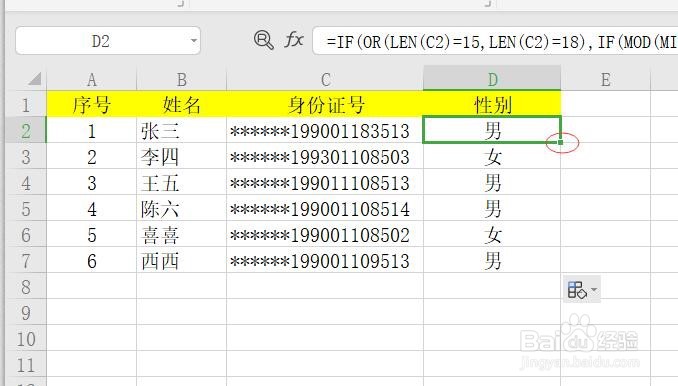Screen dimensions: 678x386
Task: Click the 序号 cell in 张三's row
Action: tap(92, 130)
